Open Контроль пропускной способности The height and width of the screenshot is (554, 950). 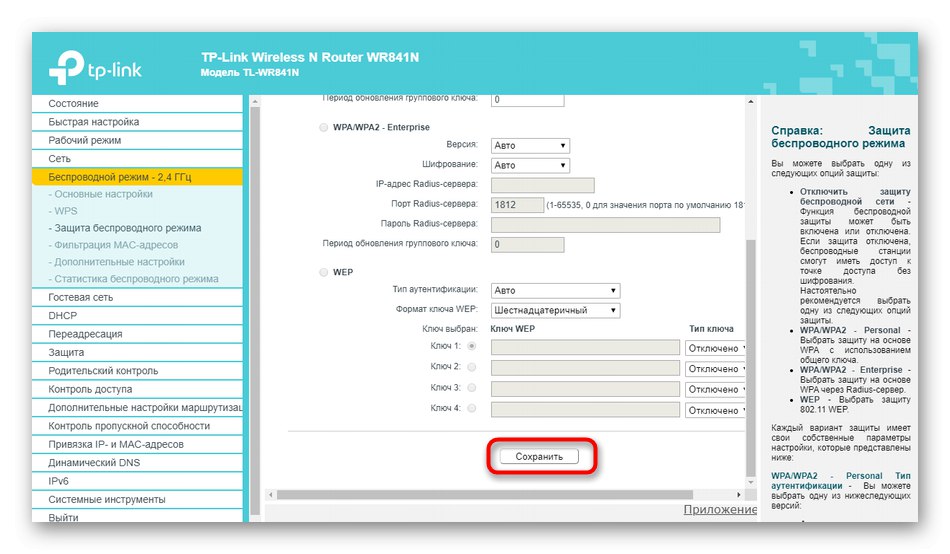[x=137, y=426]
